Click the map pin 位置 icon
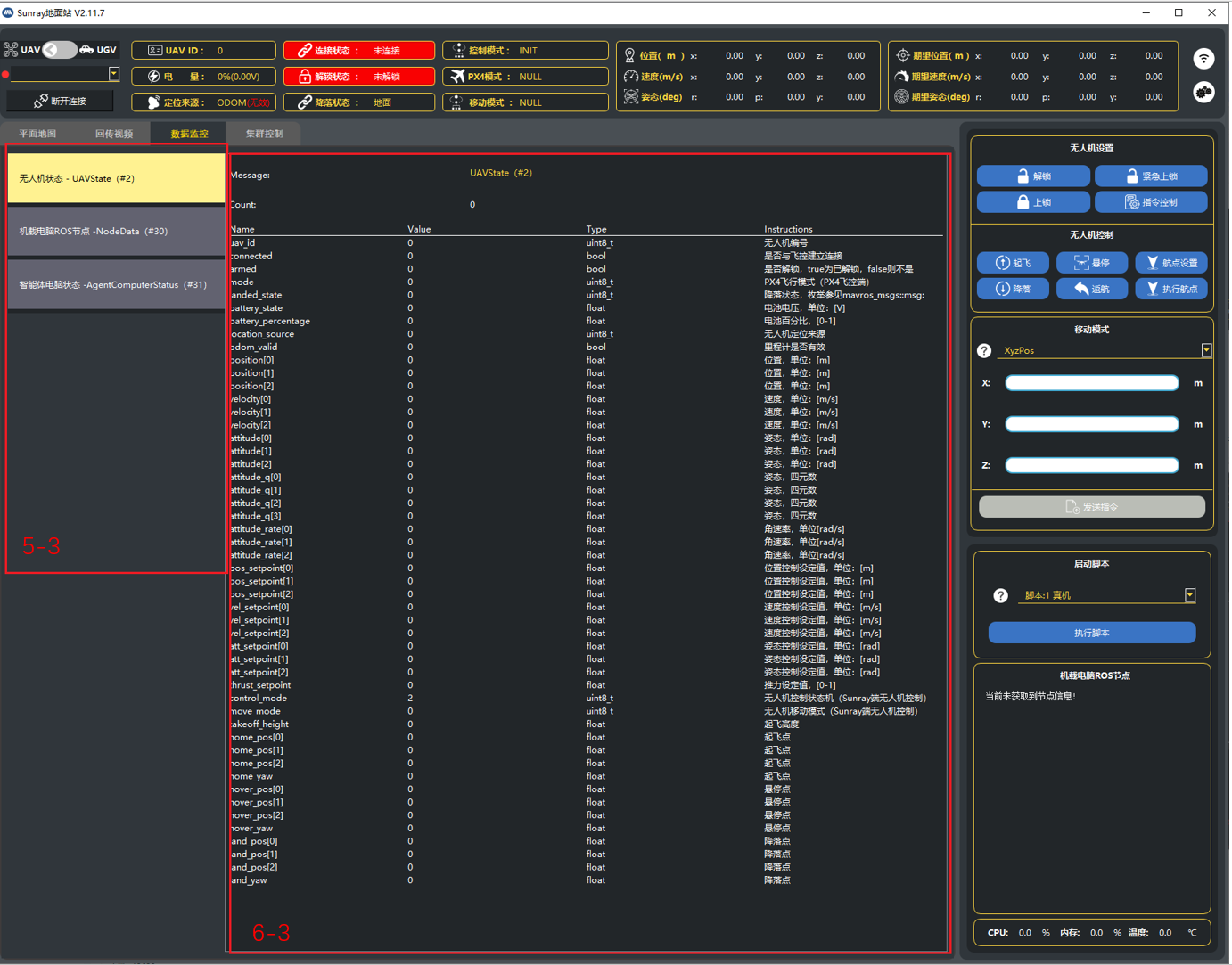Viewport: 1232px width, 965px height. (630, 55)
